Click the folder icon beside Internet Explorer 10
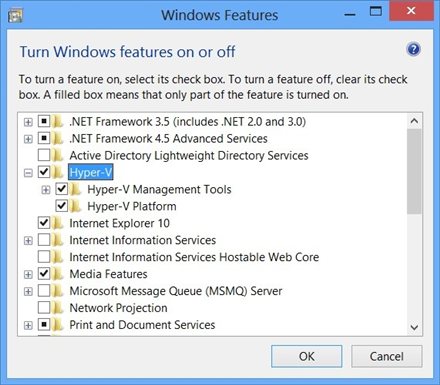The height and width of the screenshot is (385, 440). pyautogui.click(x=58, y=223)
